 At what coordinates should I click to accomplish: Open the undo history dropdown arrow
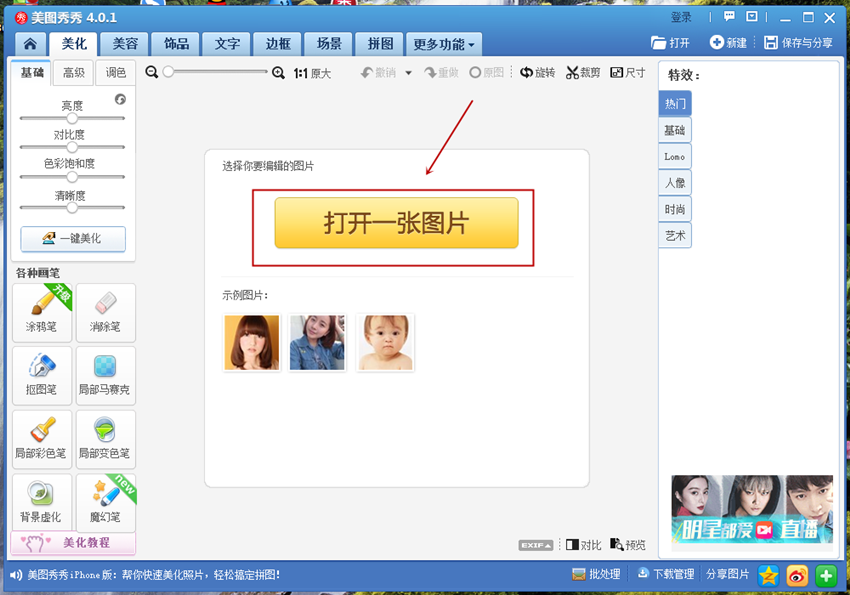(408, 73)
